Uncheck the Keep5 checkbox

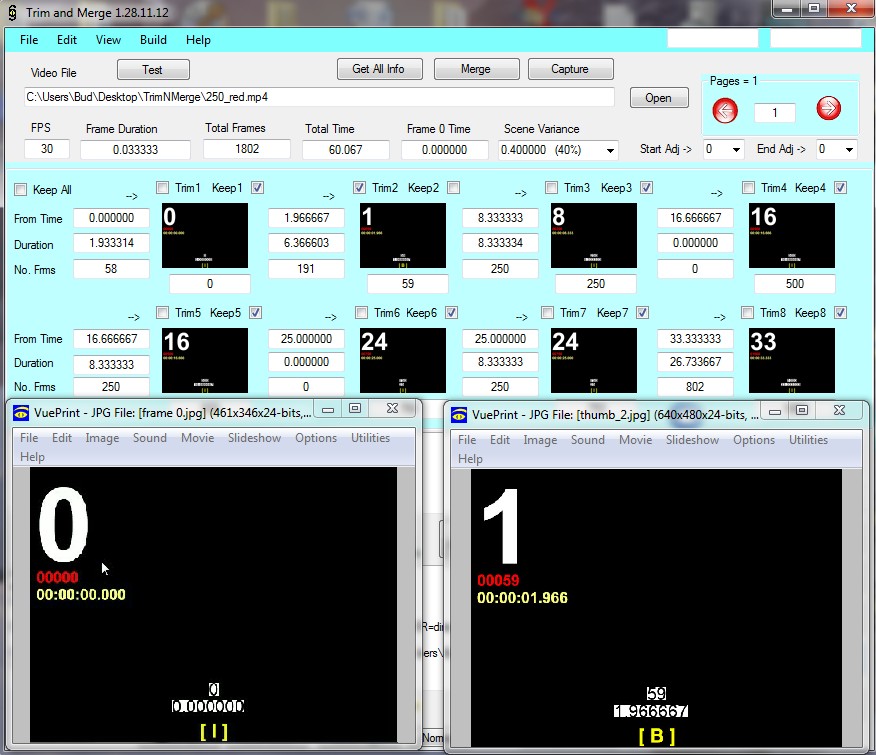point(255,312)
